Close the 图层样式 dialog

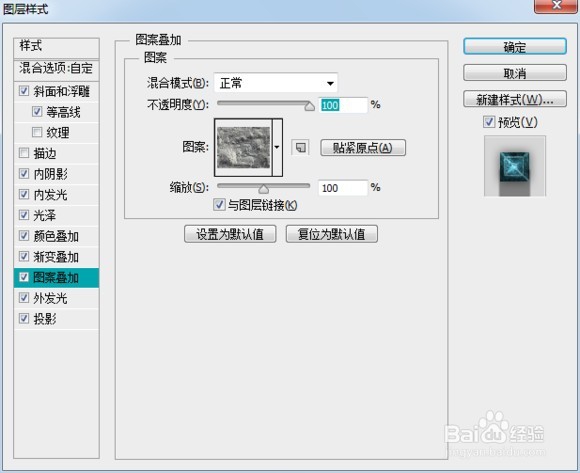coord(556,6)
